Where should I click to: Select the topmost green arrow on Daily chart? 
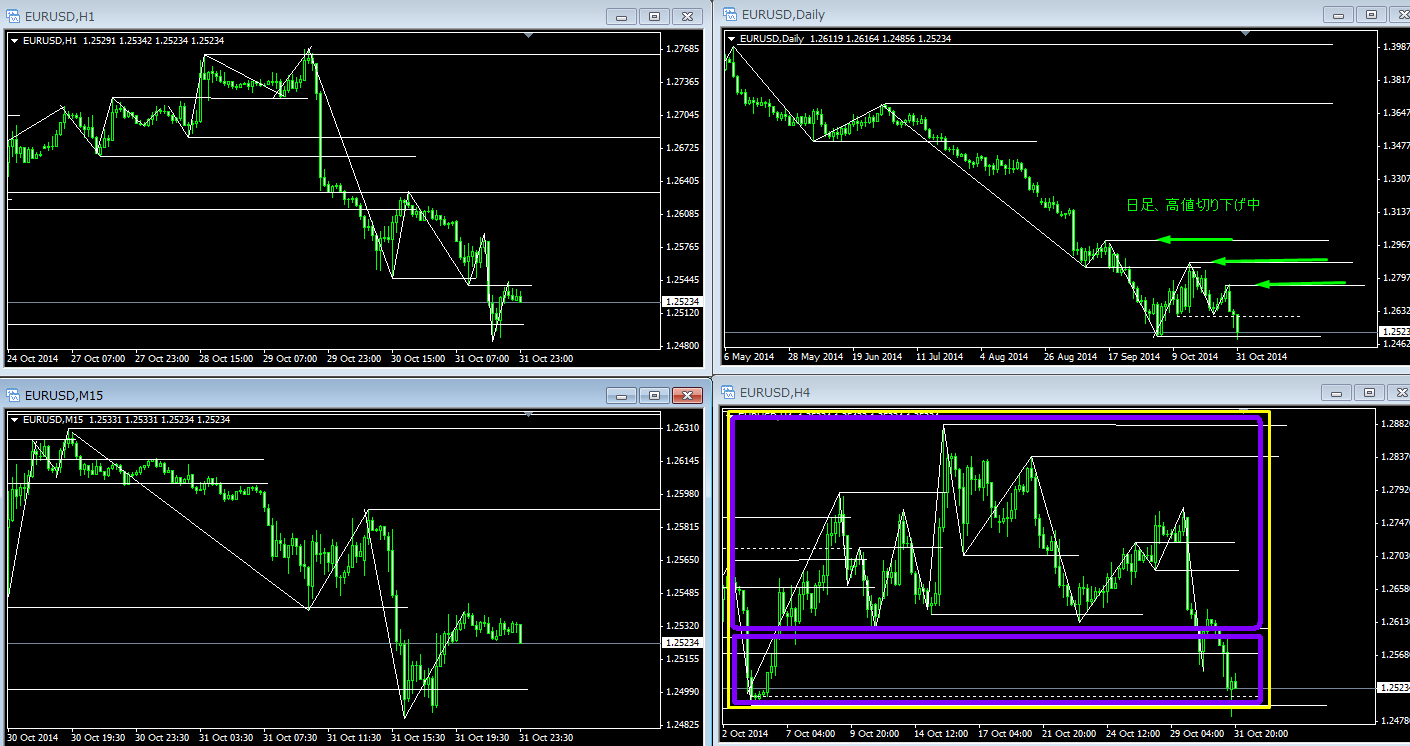1194,238
